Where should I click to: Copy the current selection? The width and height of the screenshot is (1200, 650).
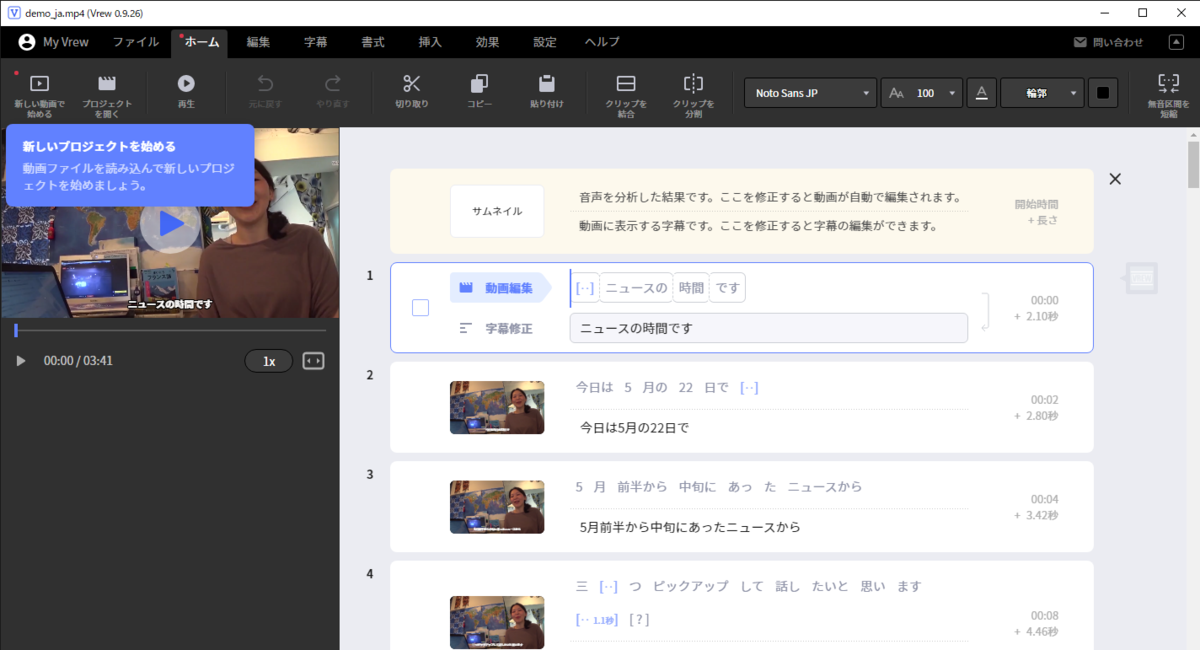pos(479,92)
